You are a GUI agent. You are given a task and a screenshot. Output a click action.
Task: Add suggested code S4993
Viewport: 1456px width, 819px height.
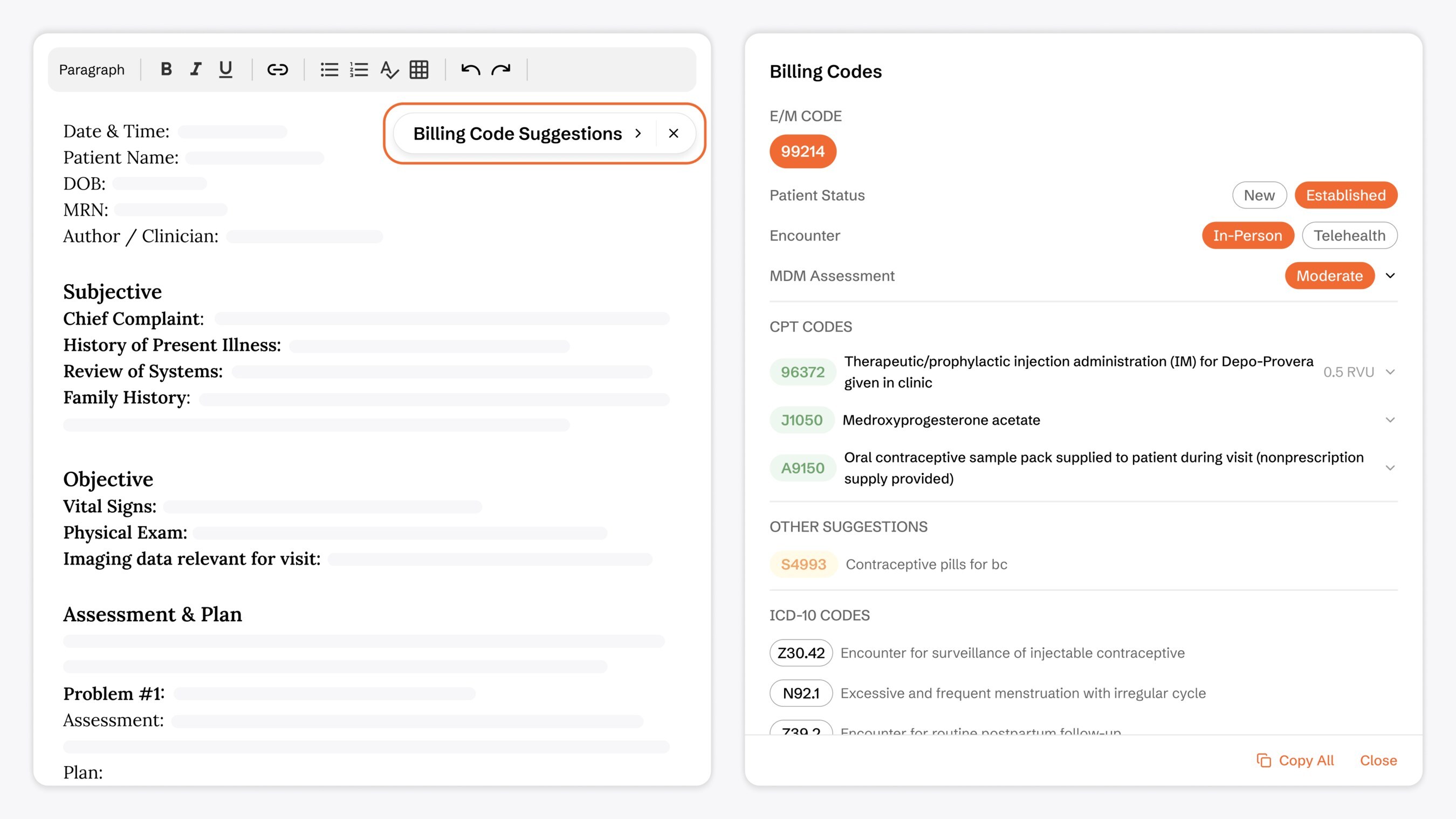pos(802,564)
